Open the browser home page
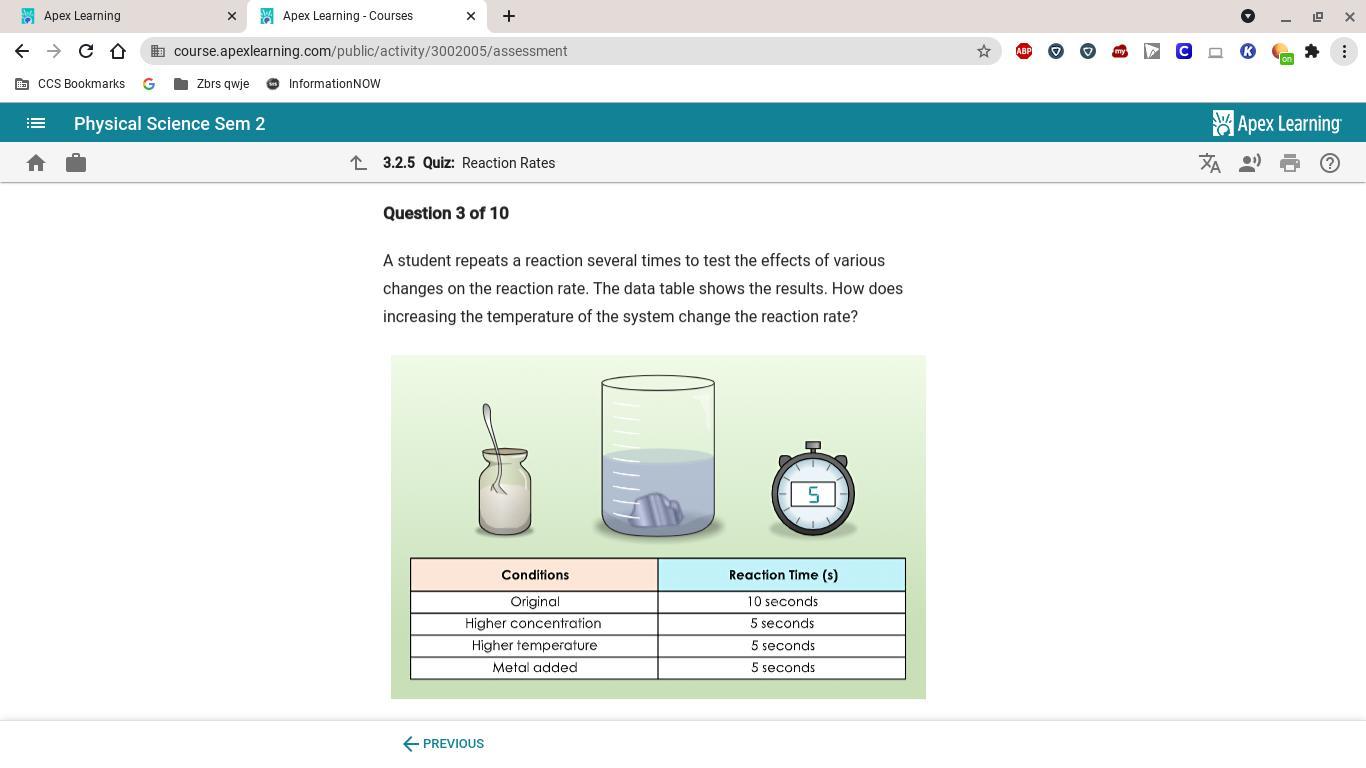The width and height of the screenshot is (1366, 768). click(x=118, y=51)
